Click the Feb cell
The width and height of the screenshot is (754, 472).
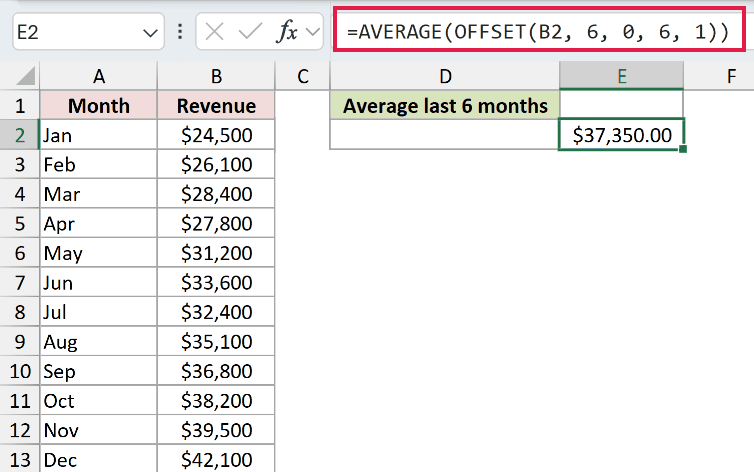coord(99,164)
